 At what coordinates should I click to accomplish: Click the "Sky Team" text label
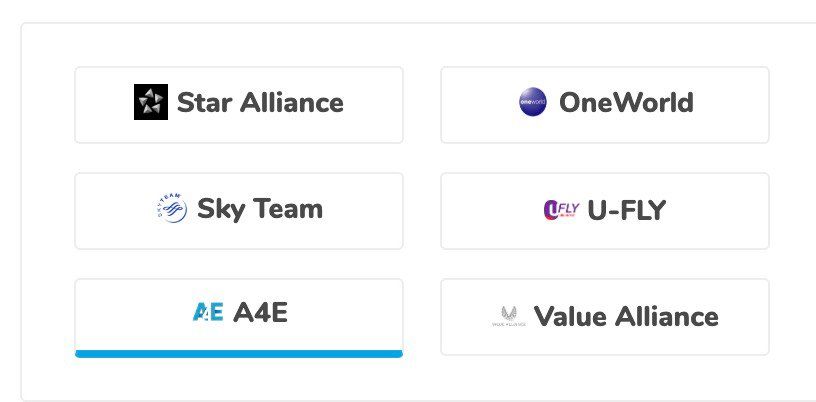(260, 209)
